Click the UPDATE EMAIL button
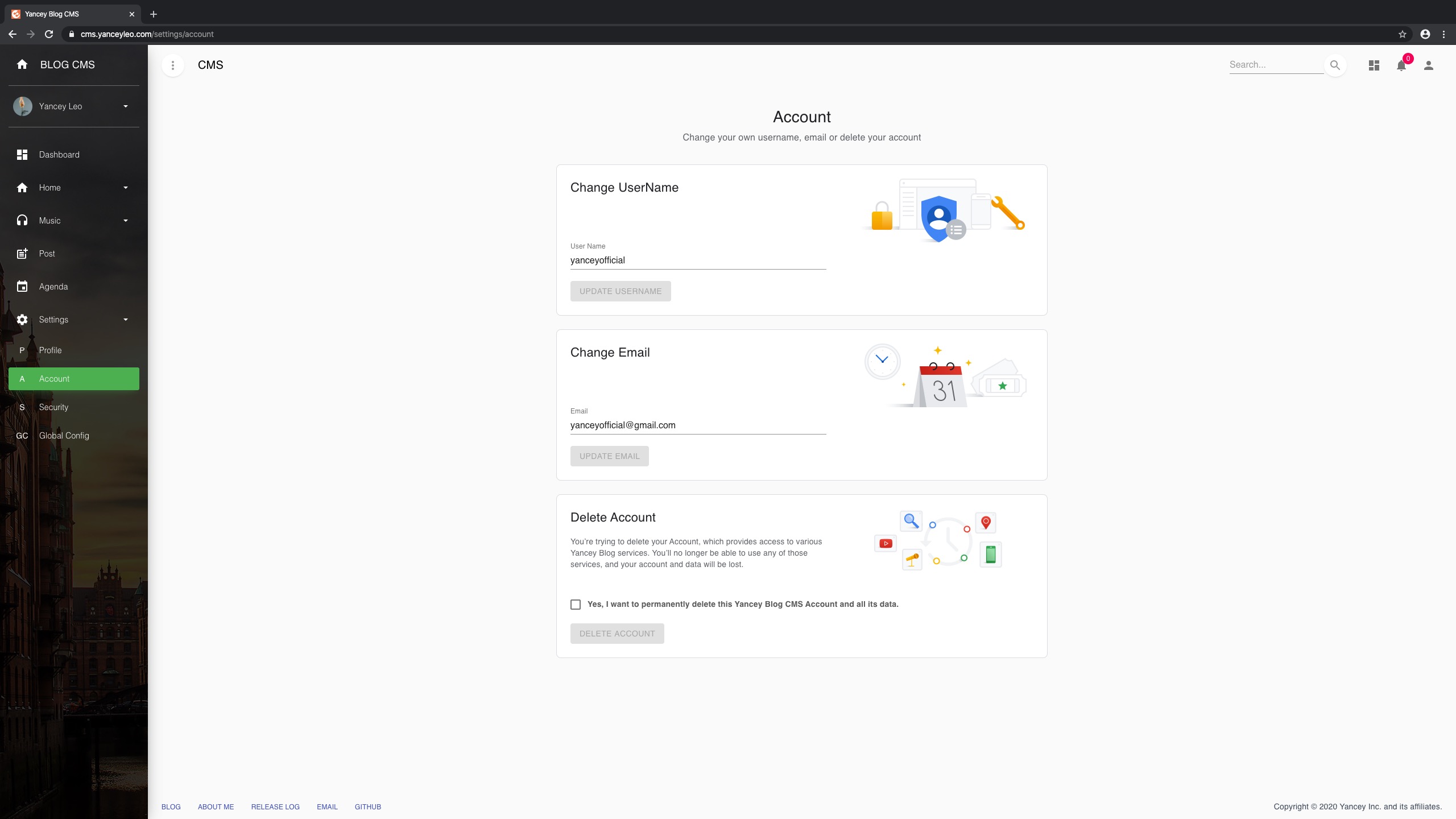 (609, 456)
